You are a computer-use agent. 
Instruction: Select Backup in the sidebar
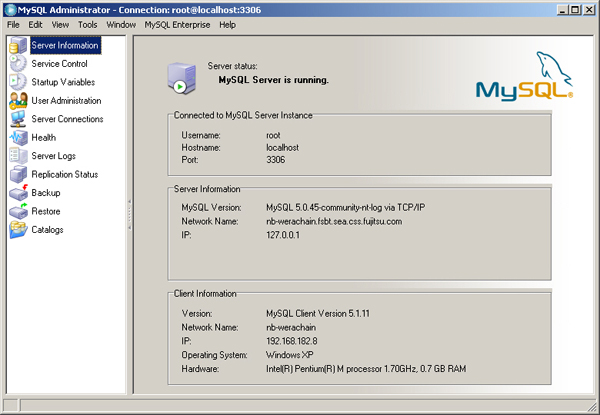tap(46, 193)
